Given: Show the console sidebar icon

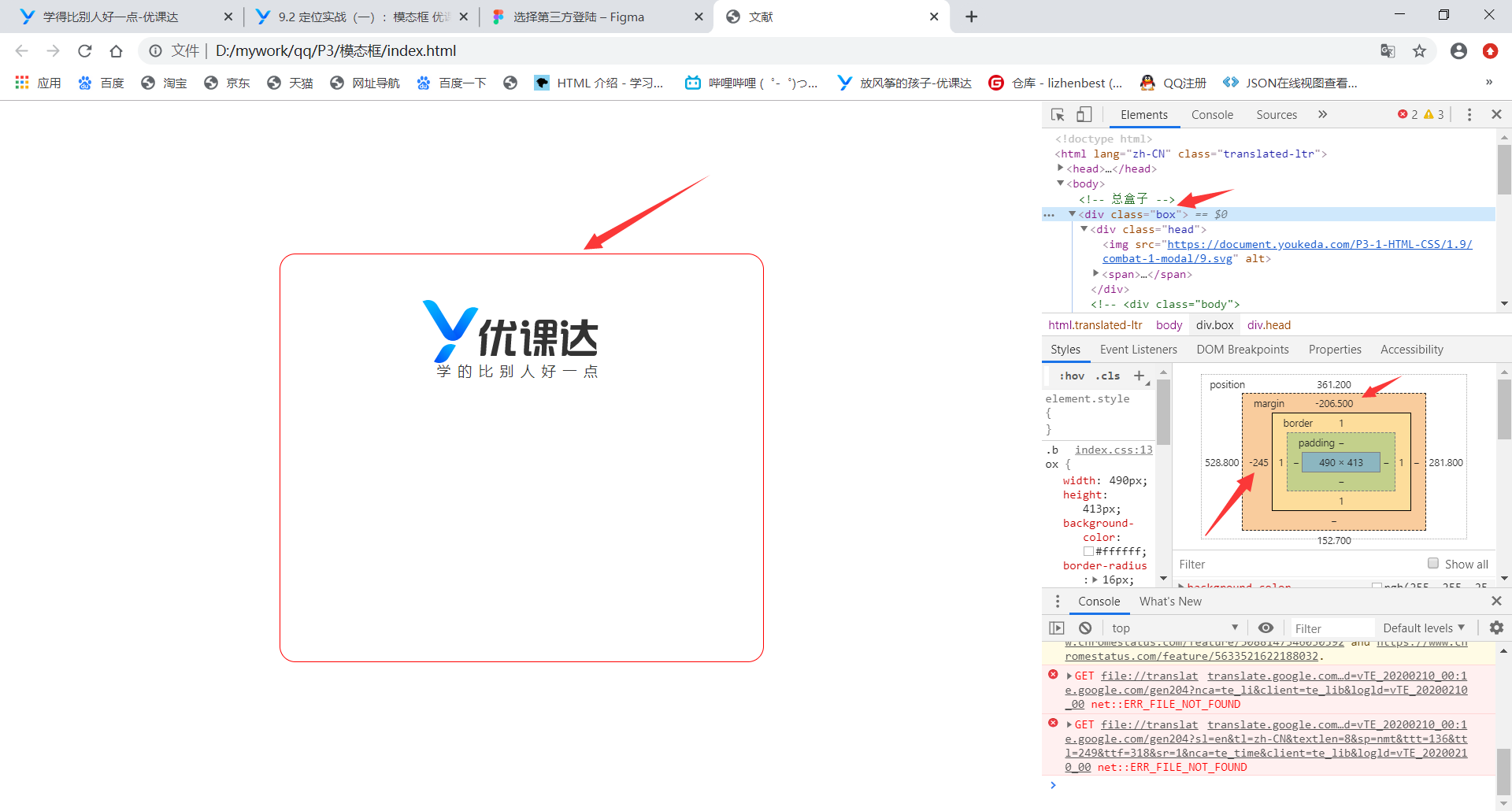Looking at the screenshot, I should pyautogui.click(x=1057, y=628).
